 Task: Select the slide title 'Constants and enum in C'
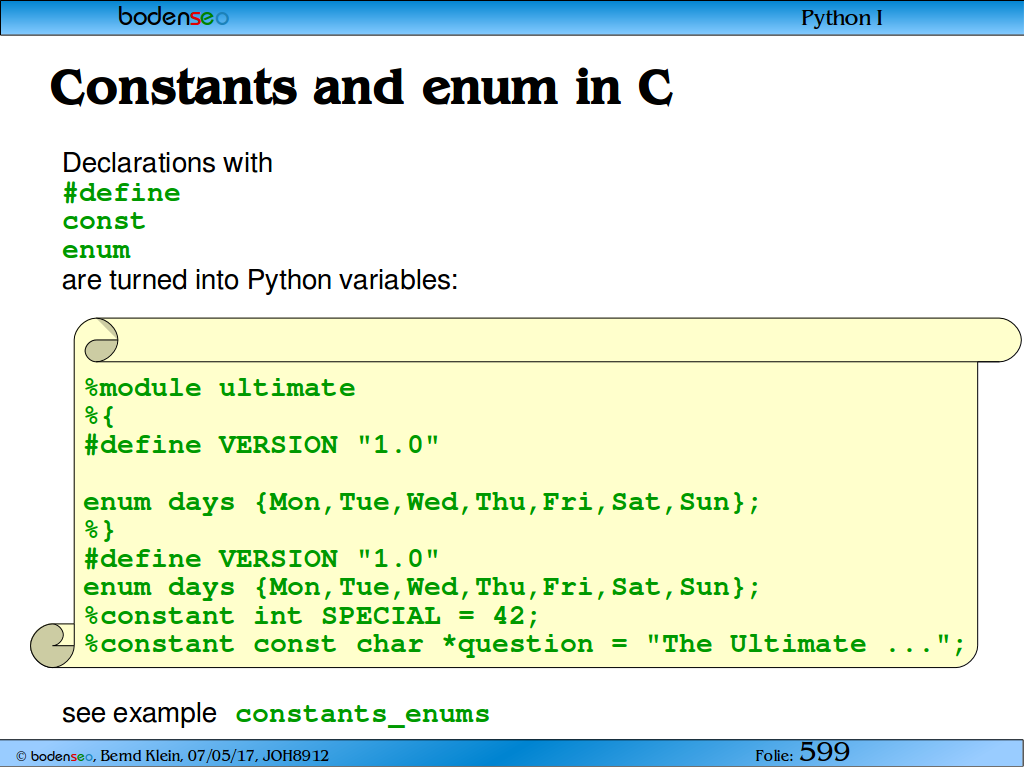pos(361,88)
